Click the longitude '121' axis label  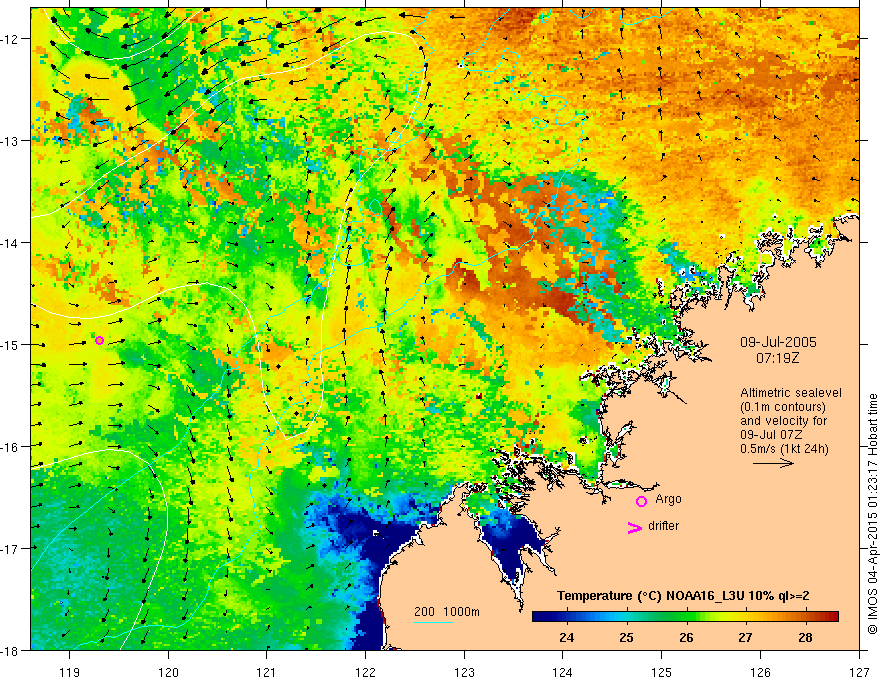point(267,672)
